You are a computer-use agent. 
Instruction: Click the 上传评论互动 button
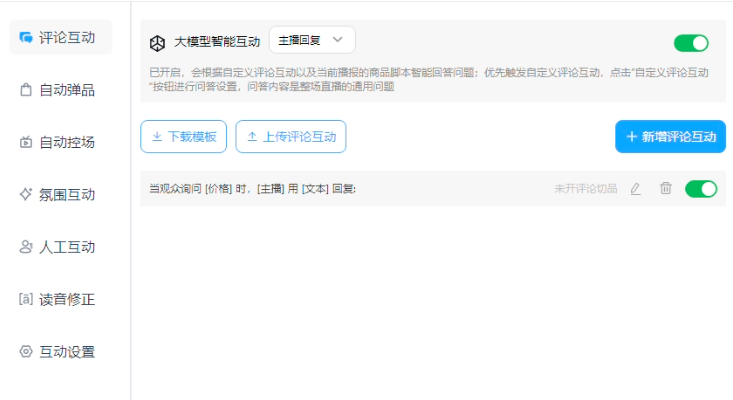(x=291, y=137)
